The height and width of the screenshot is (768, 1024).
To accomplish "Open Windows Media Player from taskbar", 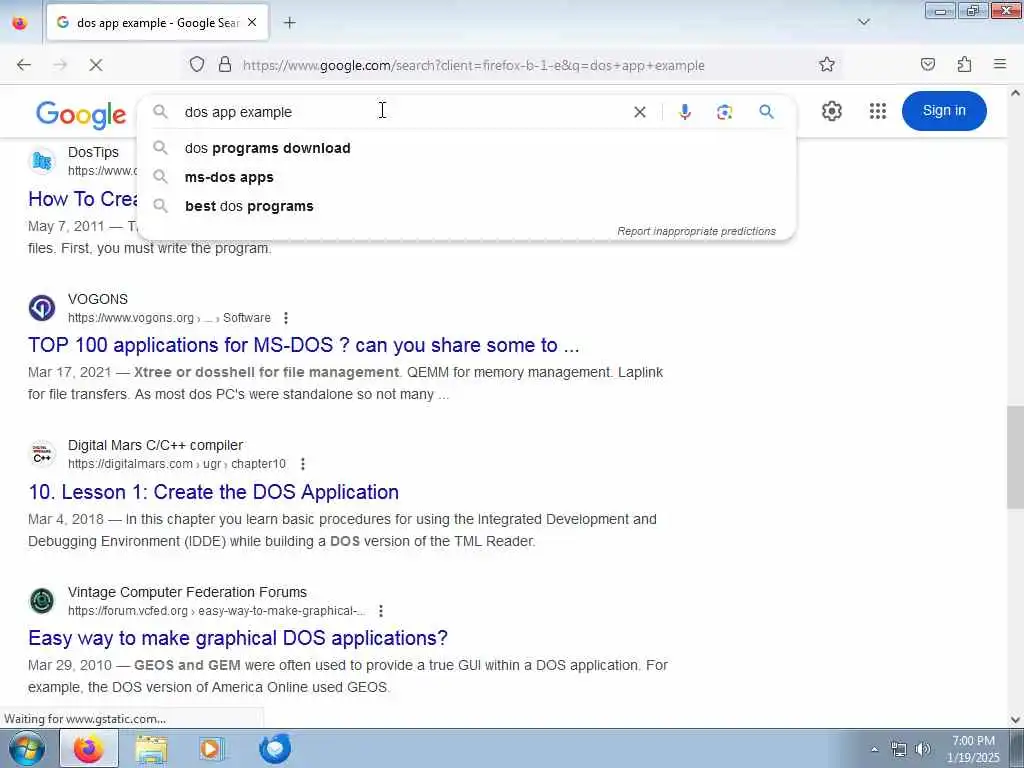I will 212,749.
